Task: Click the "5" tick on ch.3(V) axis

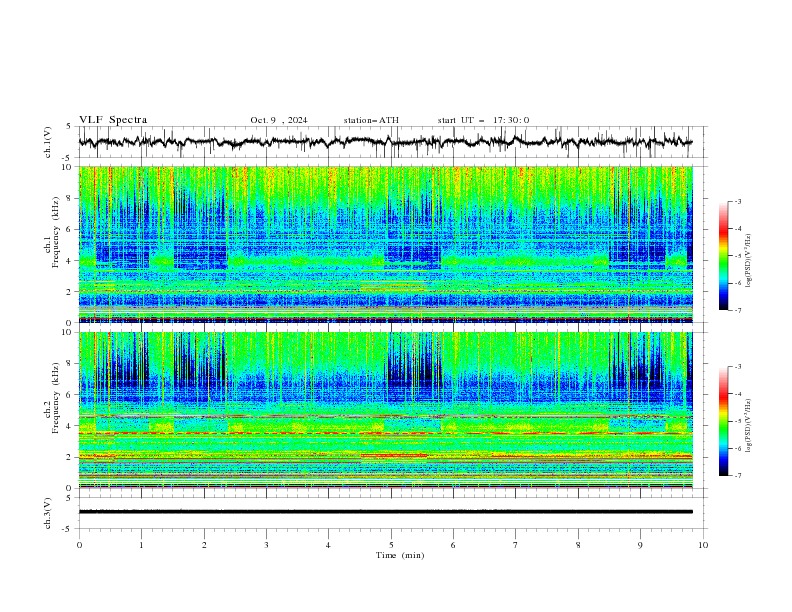Action: (69, 498)
